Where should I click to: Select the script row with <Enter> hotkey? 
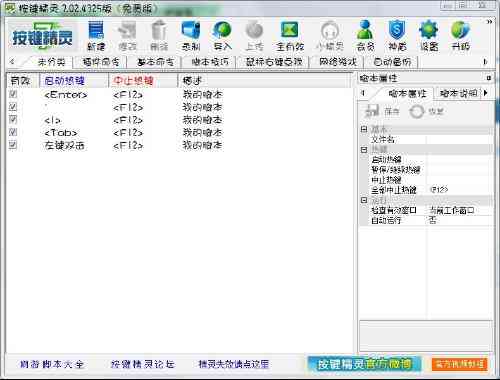pyautogui.click(x=180, y=95)
